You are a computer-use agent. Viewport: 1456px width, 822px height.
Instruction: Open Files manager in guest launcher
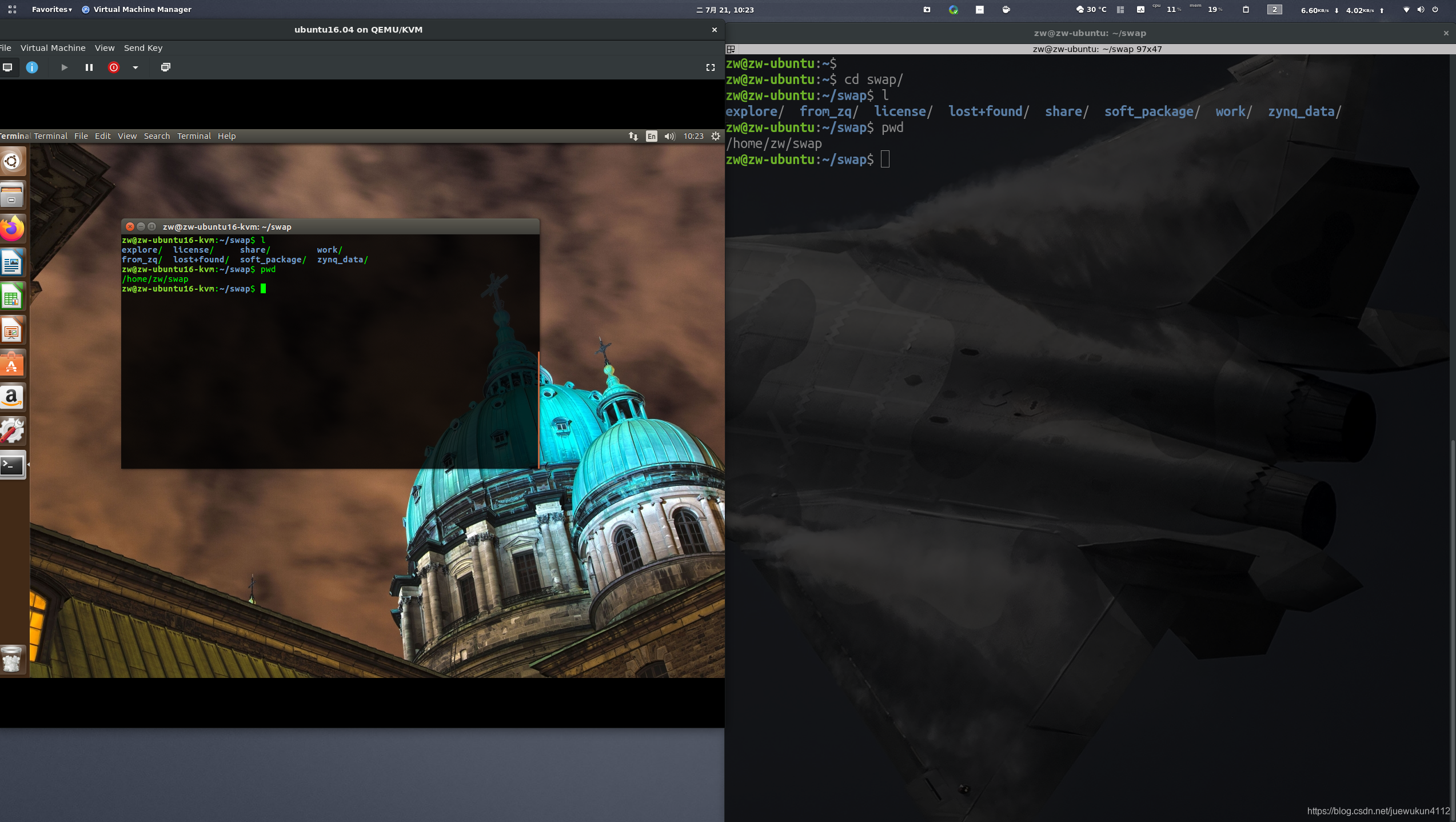coord(13,195)
